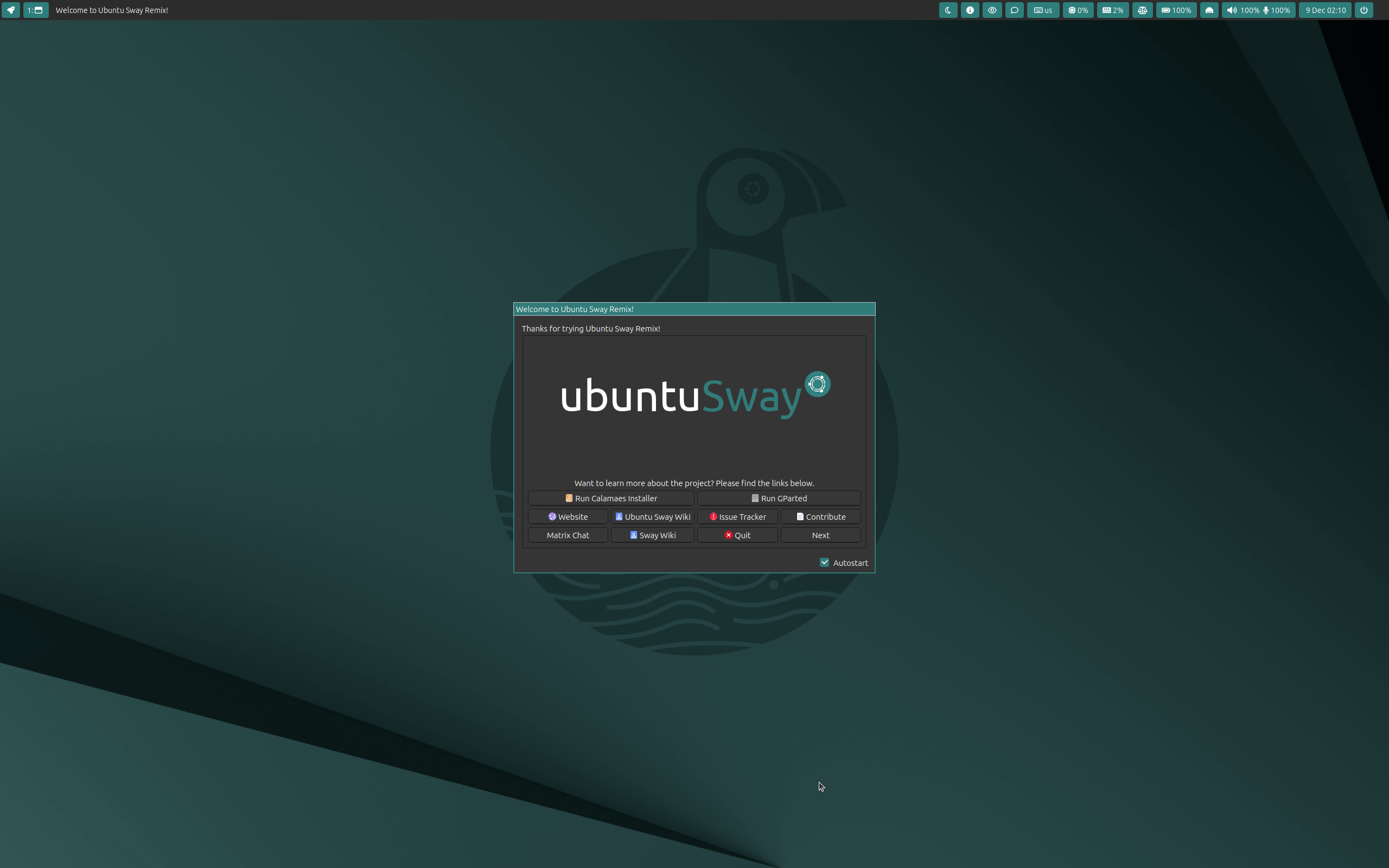Click the battery 100% indicator
1389x868 pixels.
pyautogui.click(x=1176, y=10)
